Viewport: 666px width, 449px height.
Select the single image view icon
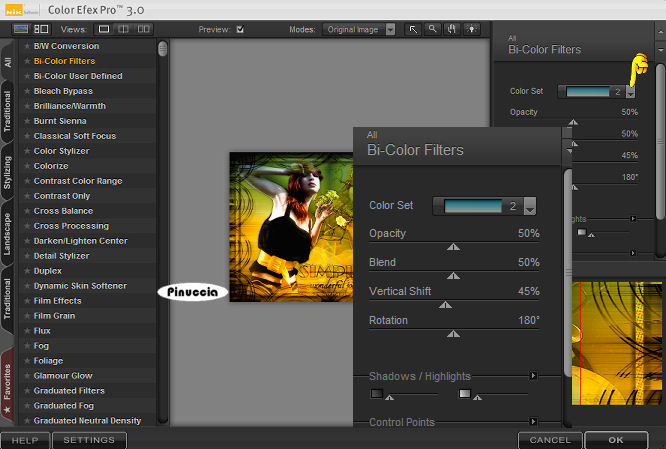pos(104,29)
